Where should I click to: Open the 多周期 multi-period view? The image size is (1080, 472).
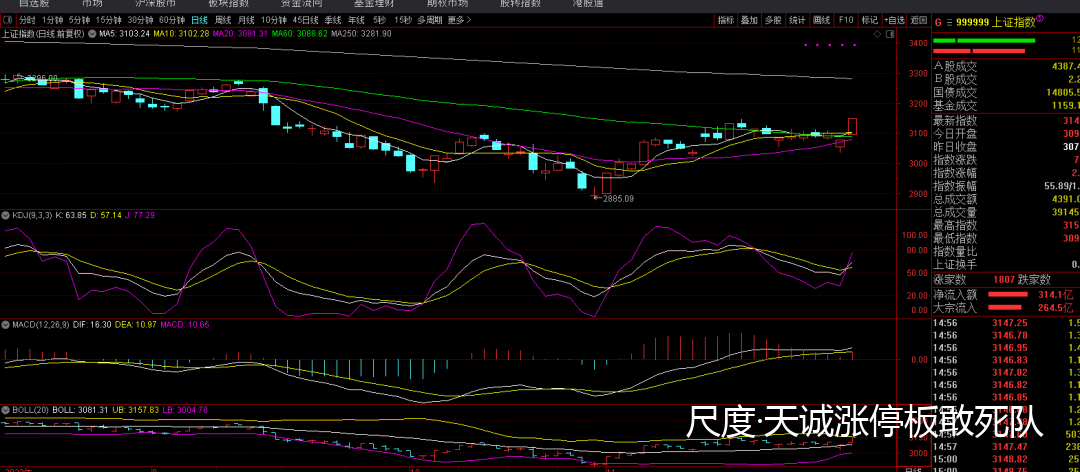click(x=429, y=20)
